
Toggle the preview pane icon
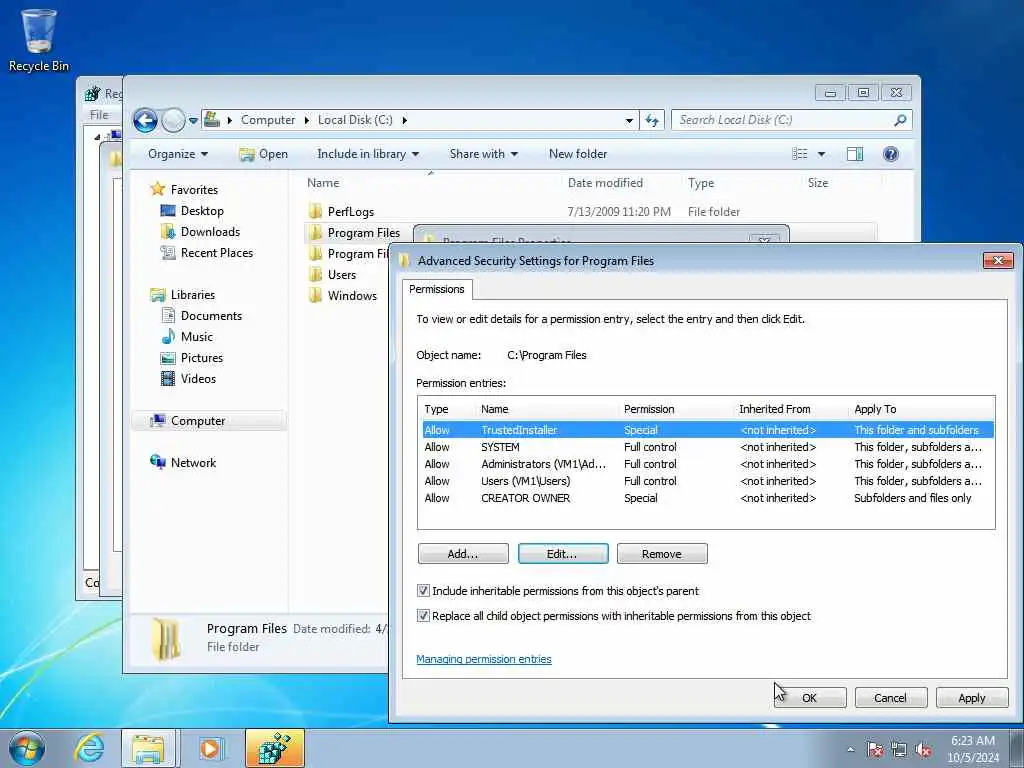tap(855, 154)
